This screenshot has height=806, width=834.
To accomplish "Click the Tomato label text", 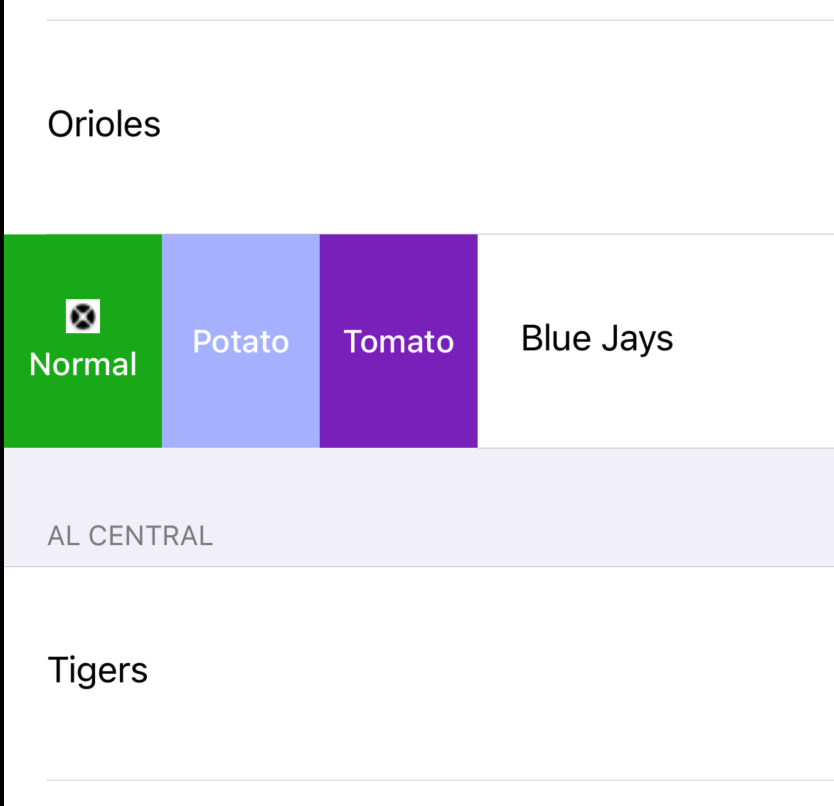I will [399, 342].
